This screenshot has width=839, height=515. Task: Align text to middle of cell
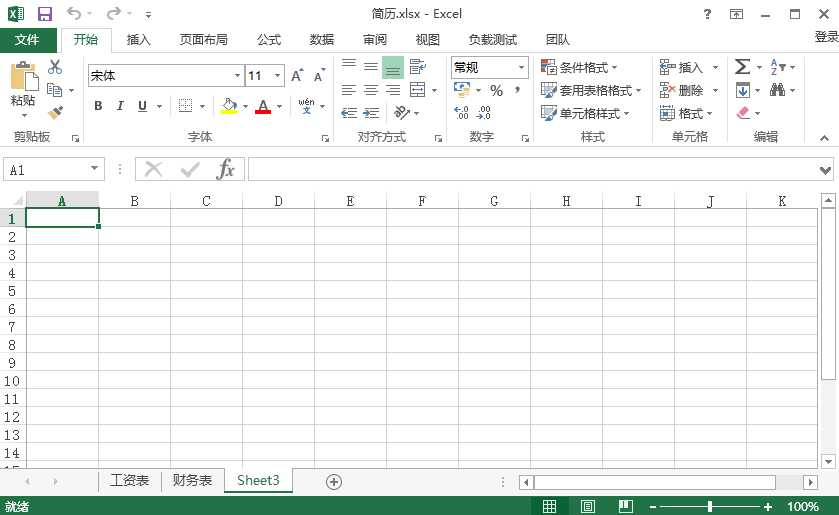point(371,66)
